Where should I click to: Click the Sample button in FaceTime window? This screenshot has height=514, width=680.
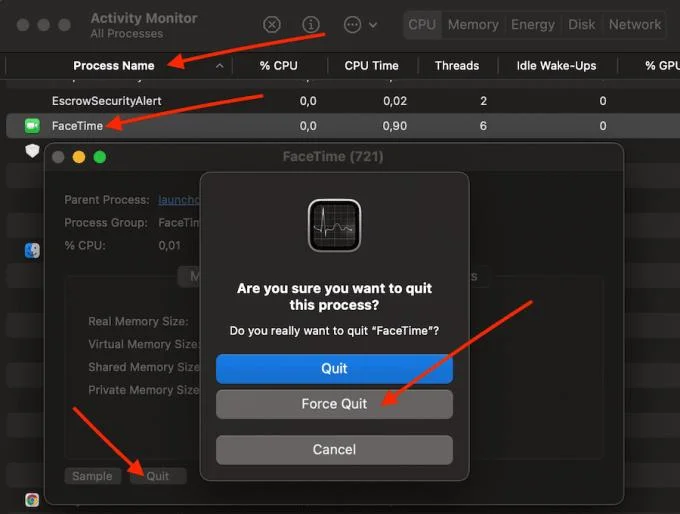point(92,476)
